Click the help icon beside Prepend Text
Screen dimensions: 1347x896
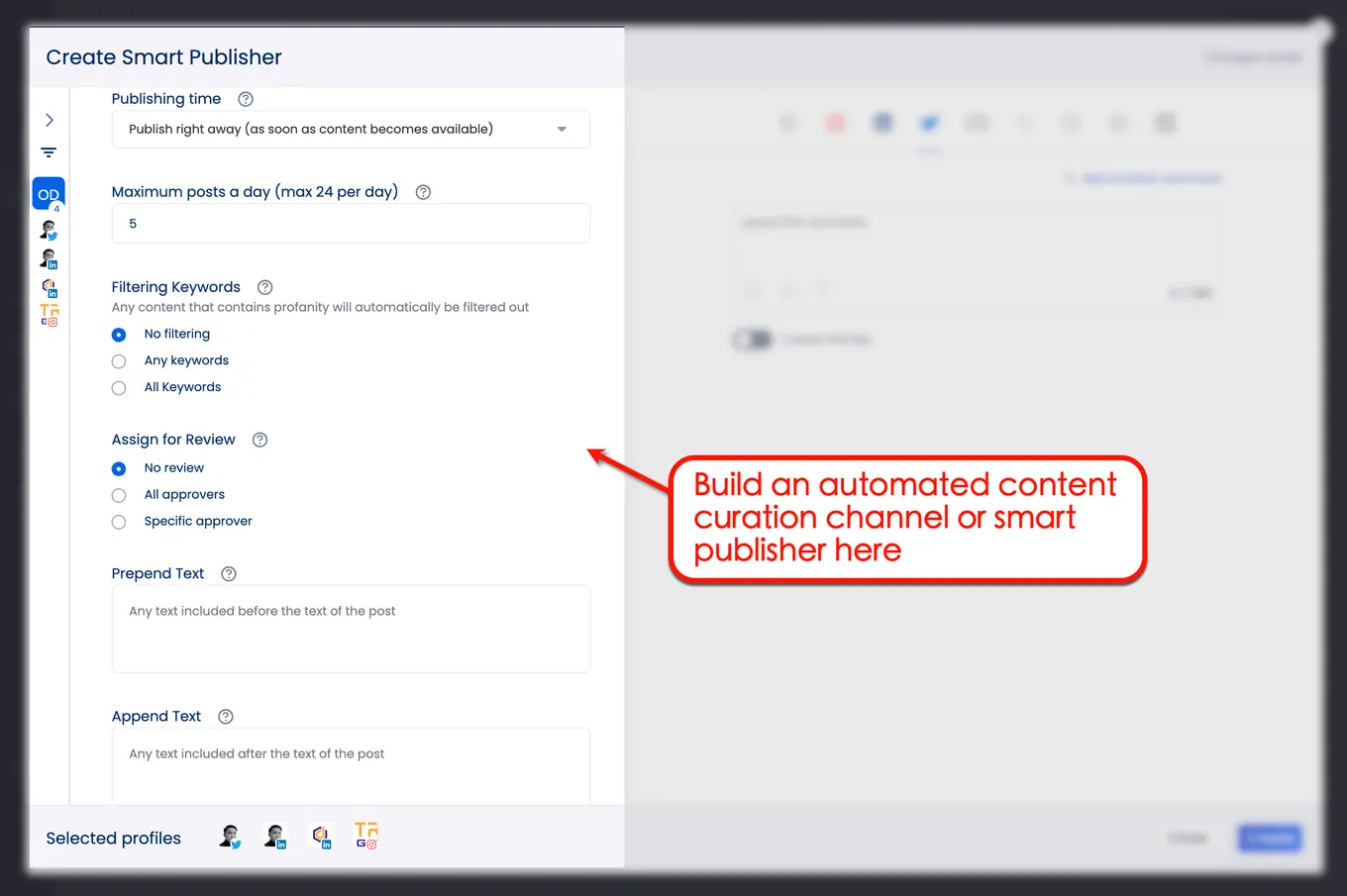[x=229, y=574]
